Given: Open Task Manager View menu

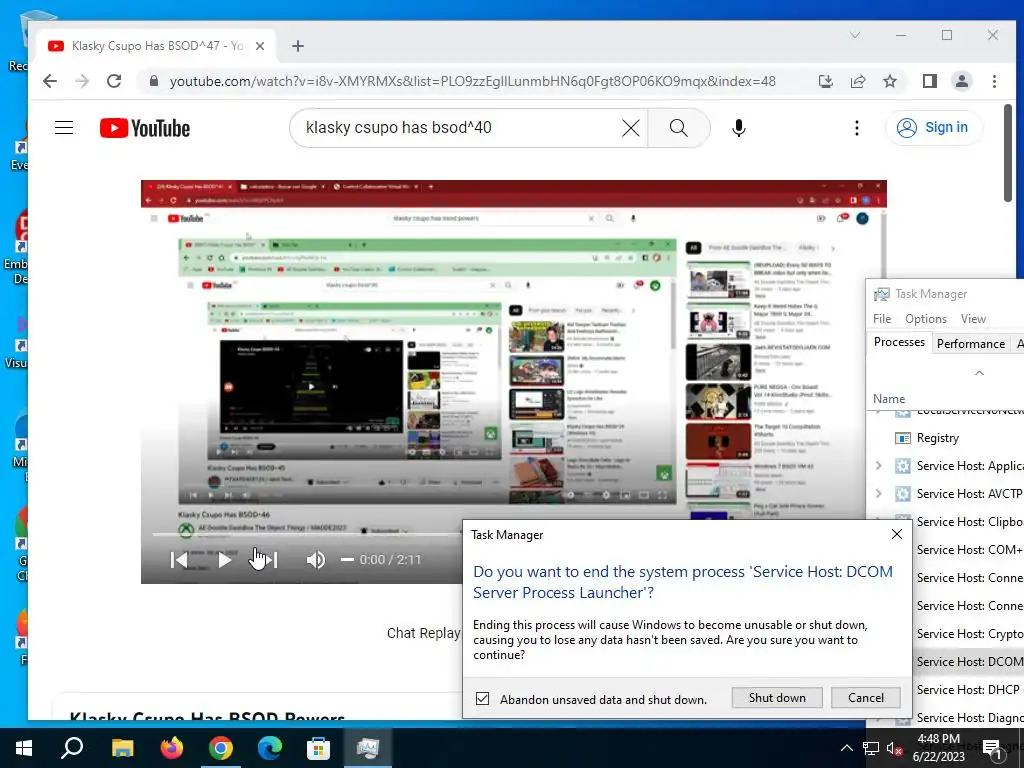Looking at the screenshot, I should click(x=973, y=319).
